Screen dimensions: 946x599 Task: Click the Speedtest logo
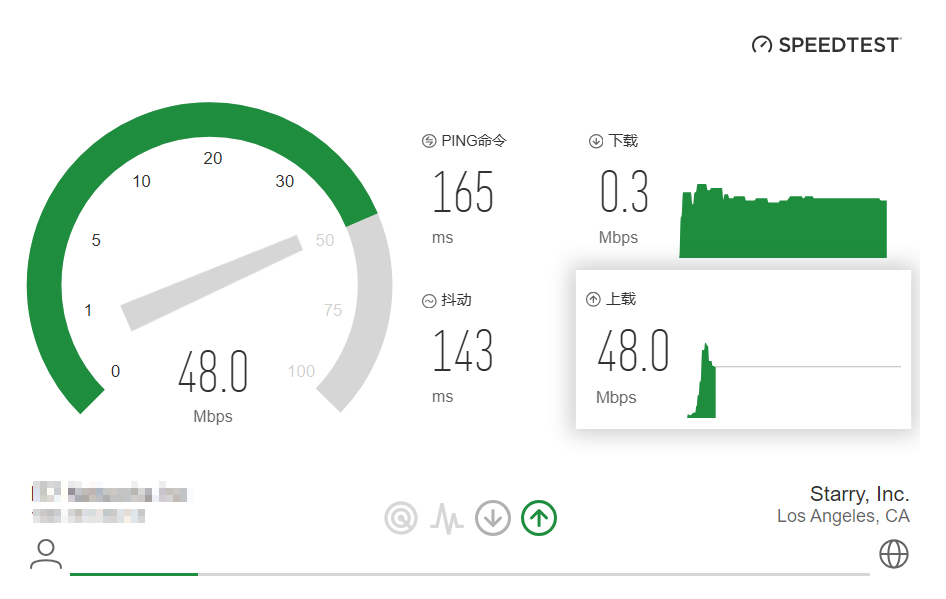coord(826,45)
